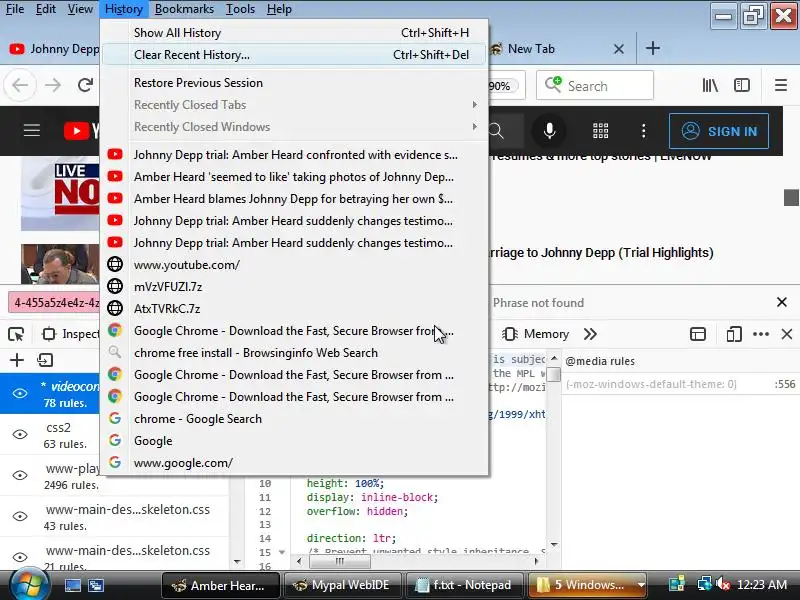This screenshot has width=800, height=600.
Task: Expand the Recently Closed Windows submenu
Action: point(294,127)
